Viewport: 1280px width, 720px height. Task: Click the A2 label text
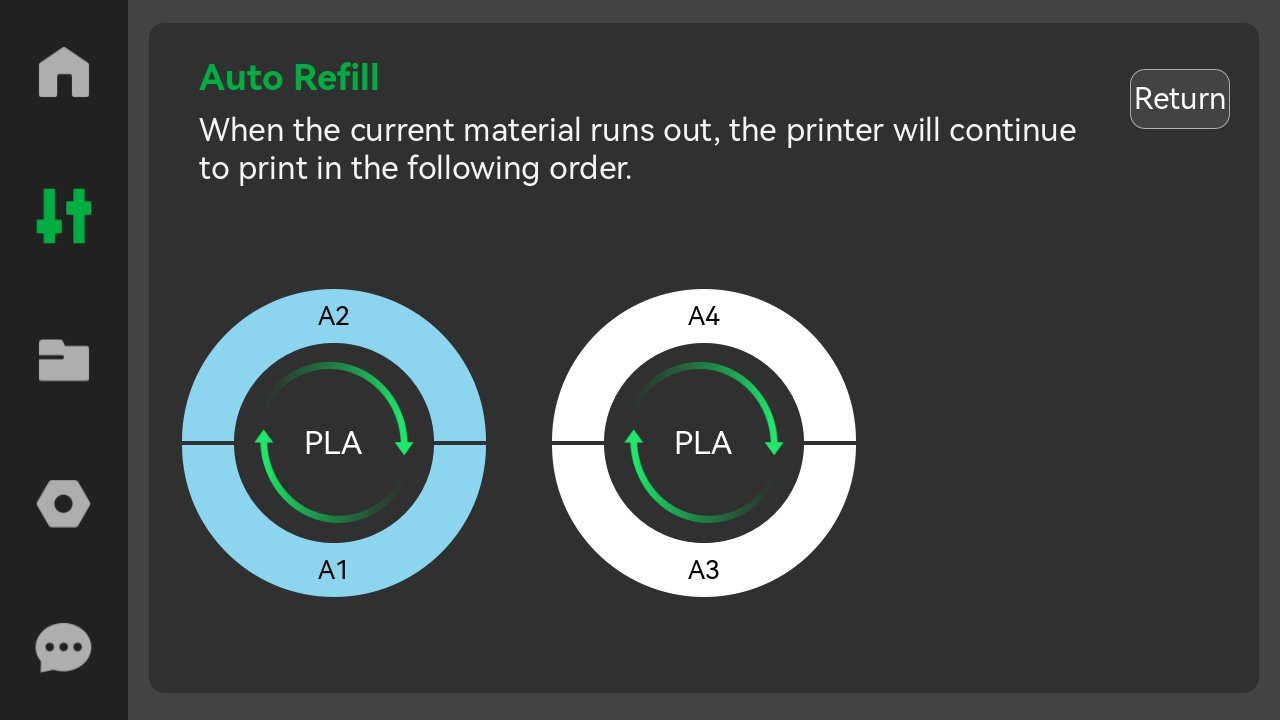[334, 316]
